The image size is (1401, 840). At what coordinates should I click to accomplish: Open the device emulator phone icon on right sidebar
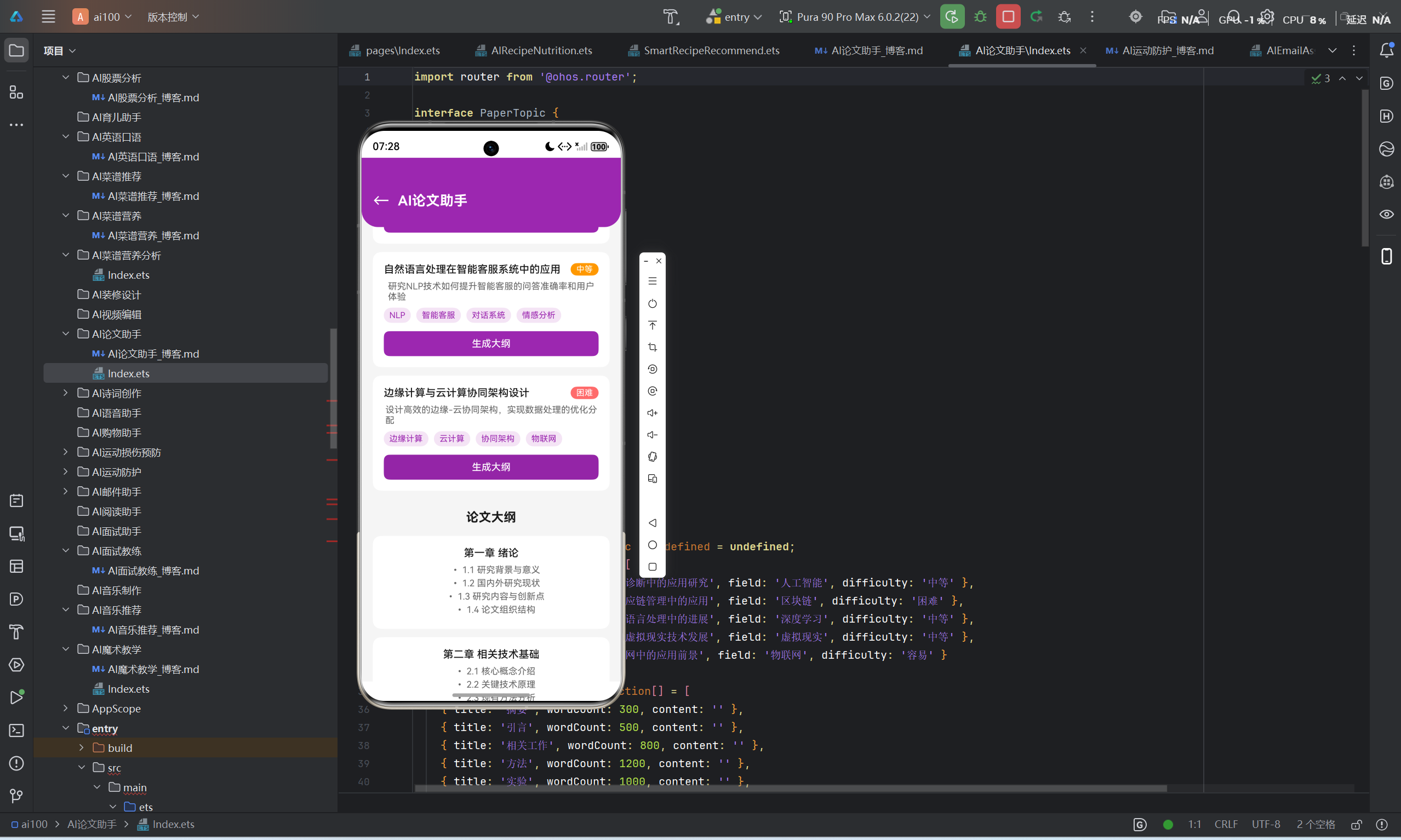click(x=1386, y=256)
